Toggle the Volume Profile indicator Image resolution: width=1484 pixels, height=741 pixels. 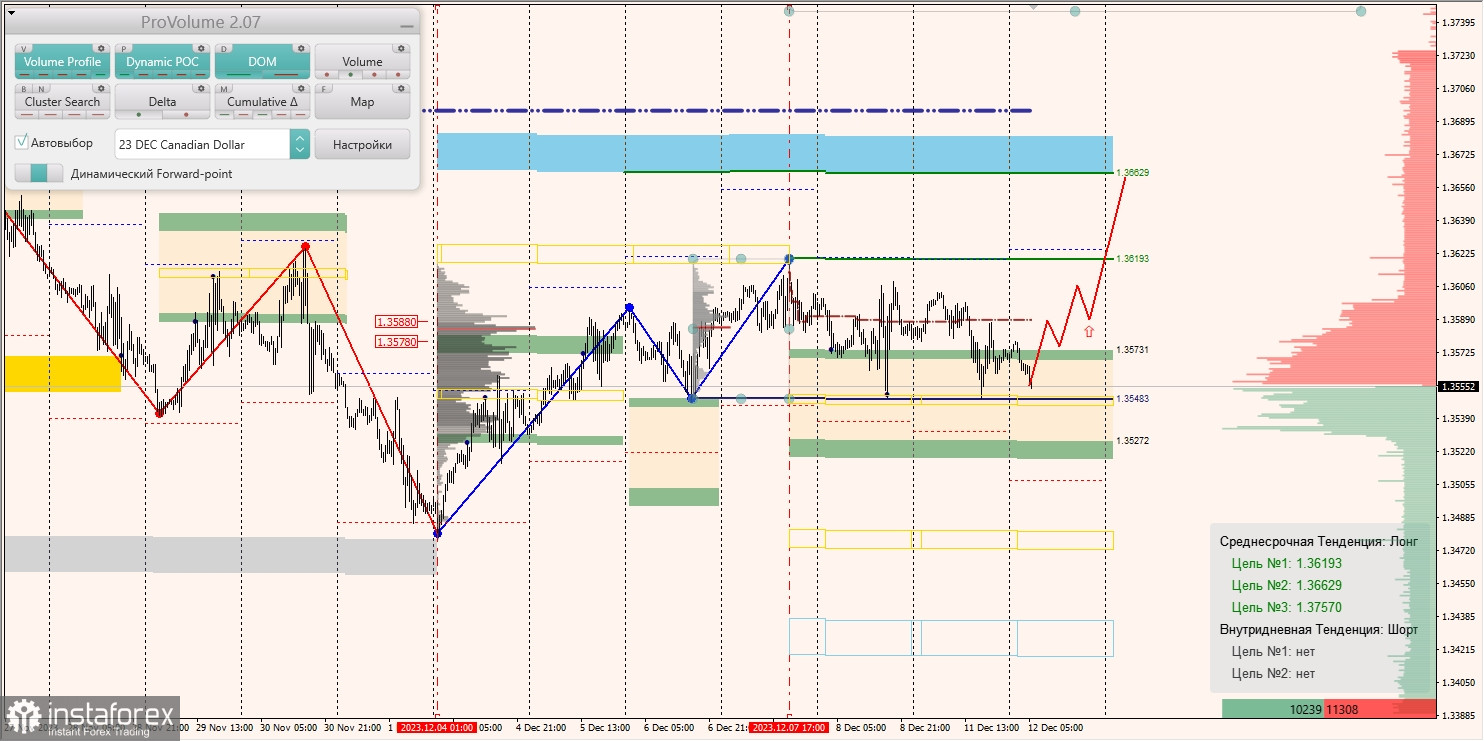[62, 61]
